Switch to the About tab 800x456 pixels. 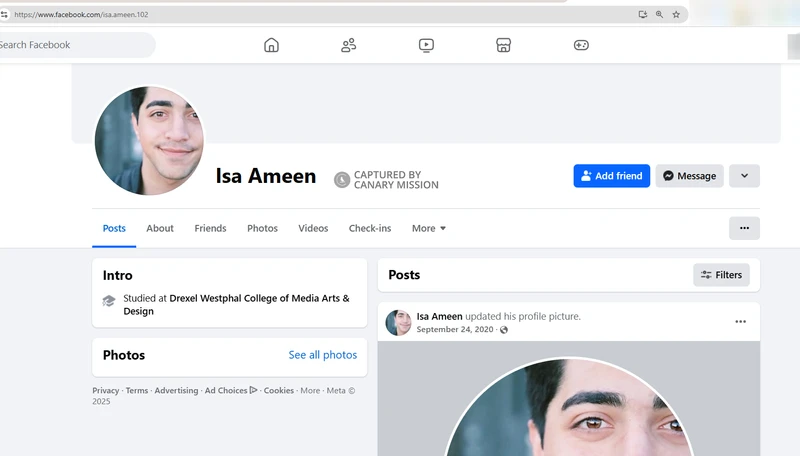(x=160, y=229)
